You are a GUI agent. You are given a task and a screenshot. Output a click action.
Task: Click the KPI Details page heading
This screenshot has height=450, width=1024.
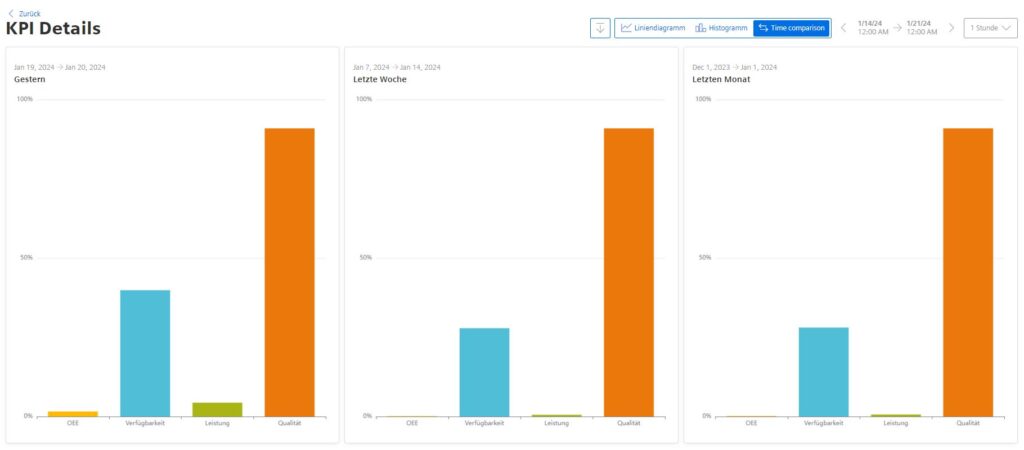[x=53, y=29]
